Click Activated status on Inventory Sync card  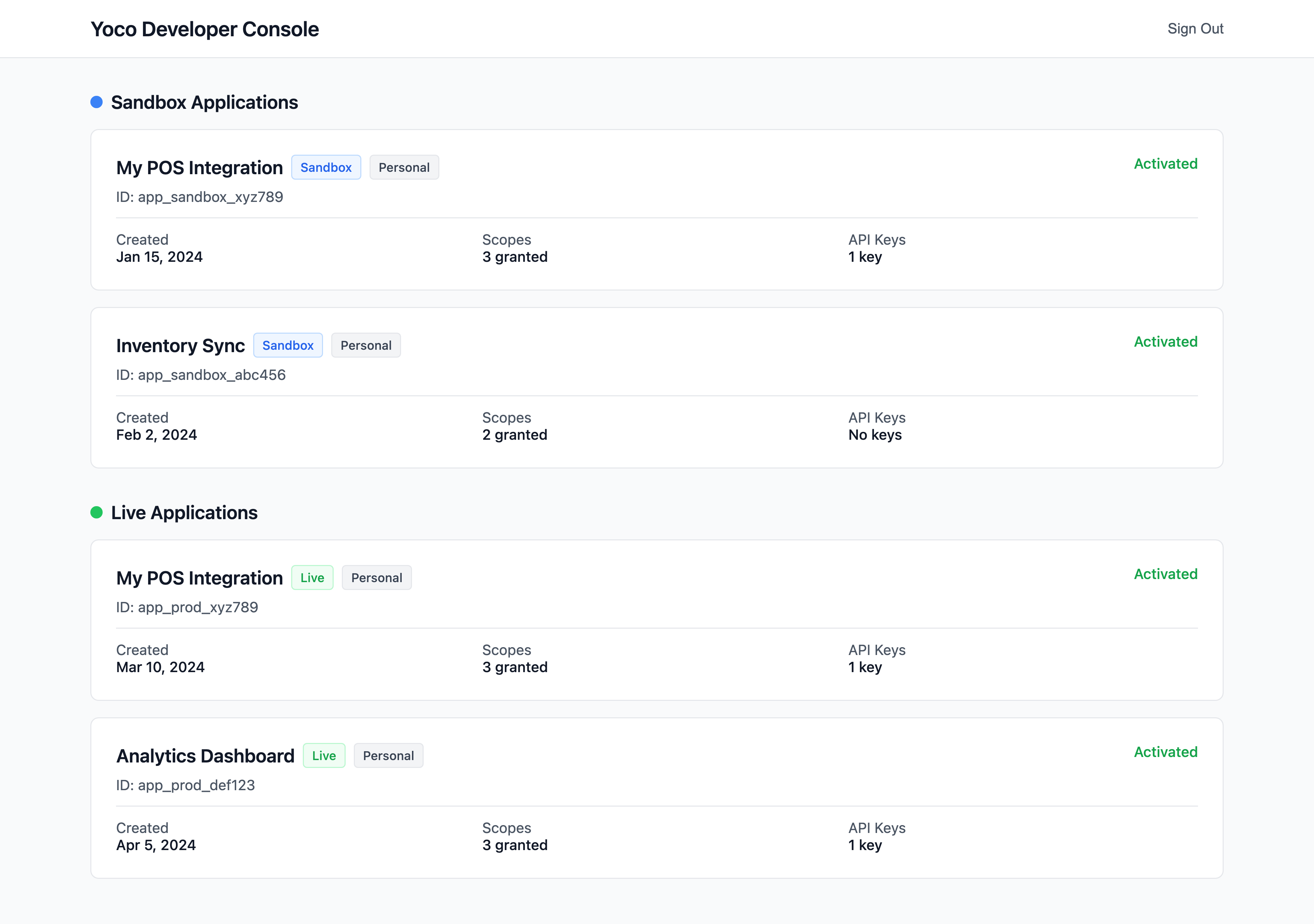pyautogui.click(x=1166, y=342)
